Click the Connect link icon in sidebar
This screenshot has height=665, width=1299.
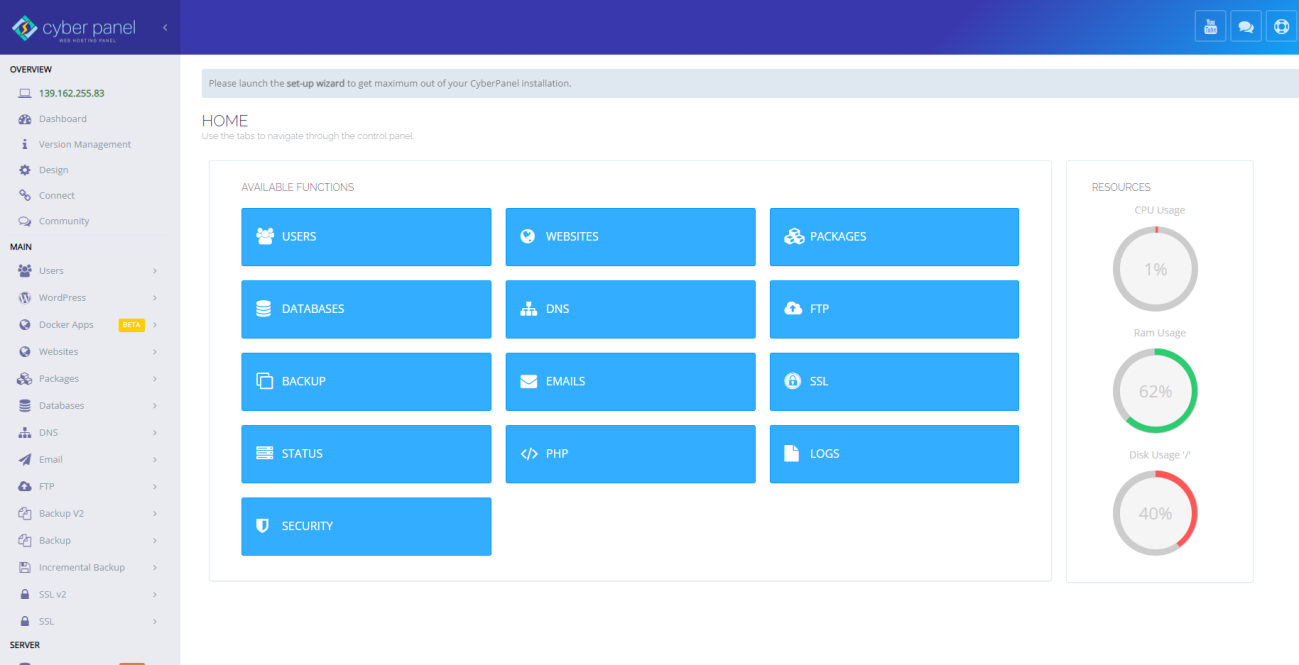click(x=25, y=195)
